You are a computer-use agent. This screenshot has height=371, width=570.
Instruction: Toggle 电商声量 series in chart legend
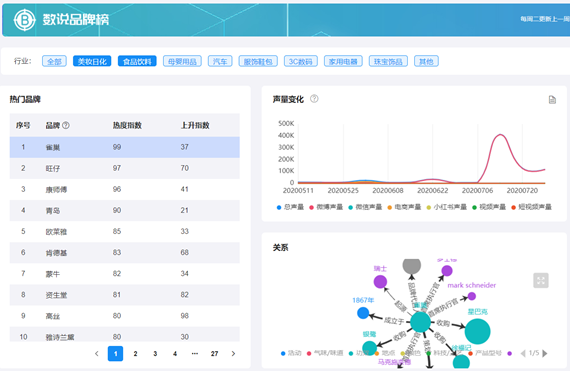point(404,207)
